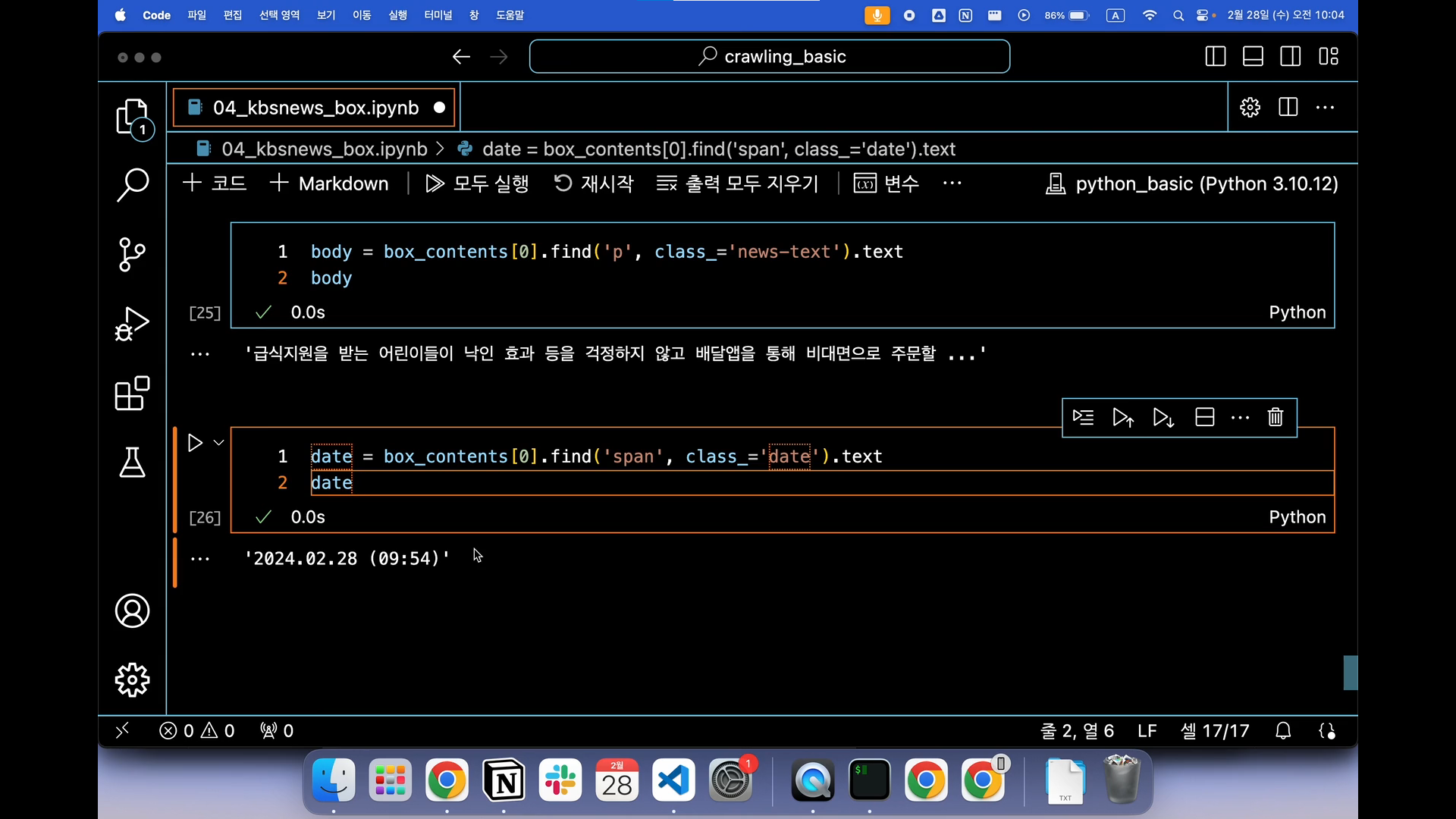Click the crawling_basic command center search field
Screen dimensions: 1456x819
(x=770, y=57)
